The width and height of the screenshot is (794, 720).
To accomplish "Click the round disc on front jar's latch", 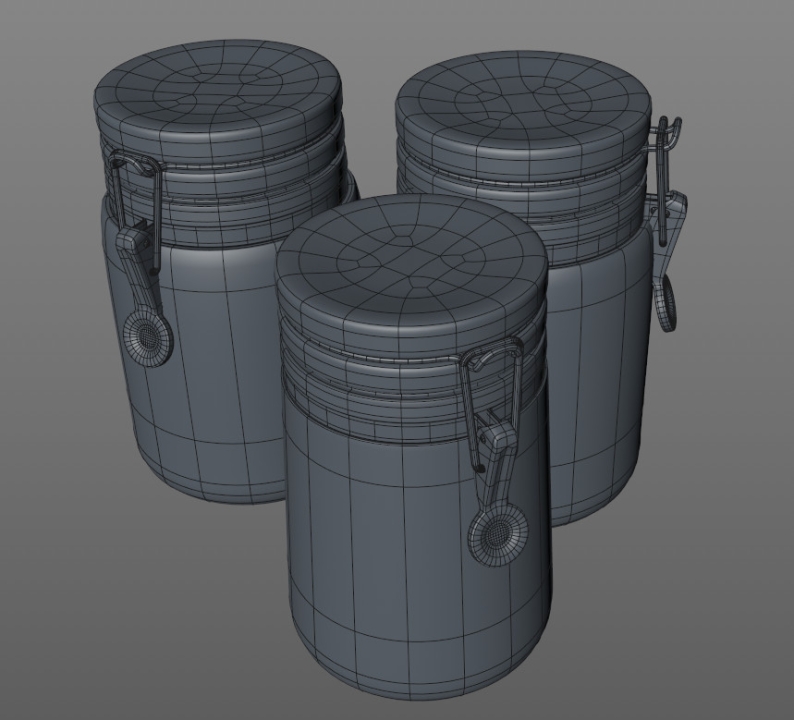I will 494,537.
